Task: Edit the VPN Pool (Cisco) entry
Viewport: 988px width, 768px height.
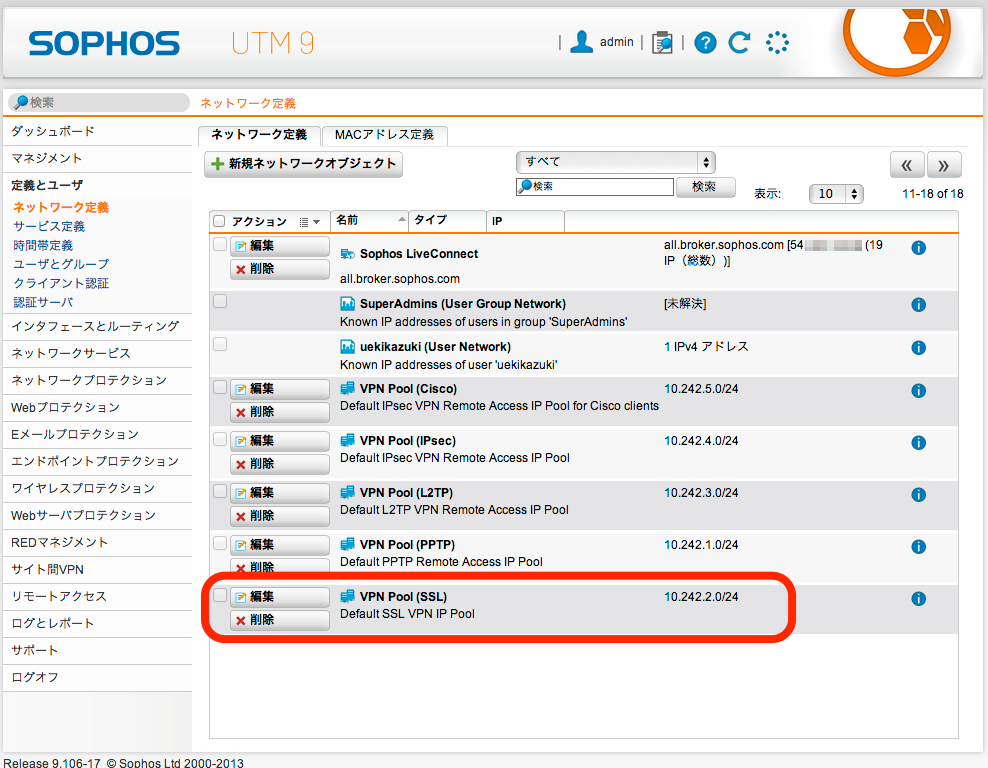Action: coord(280,389)
